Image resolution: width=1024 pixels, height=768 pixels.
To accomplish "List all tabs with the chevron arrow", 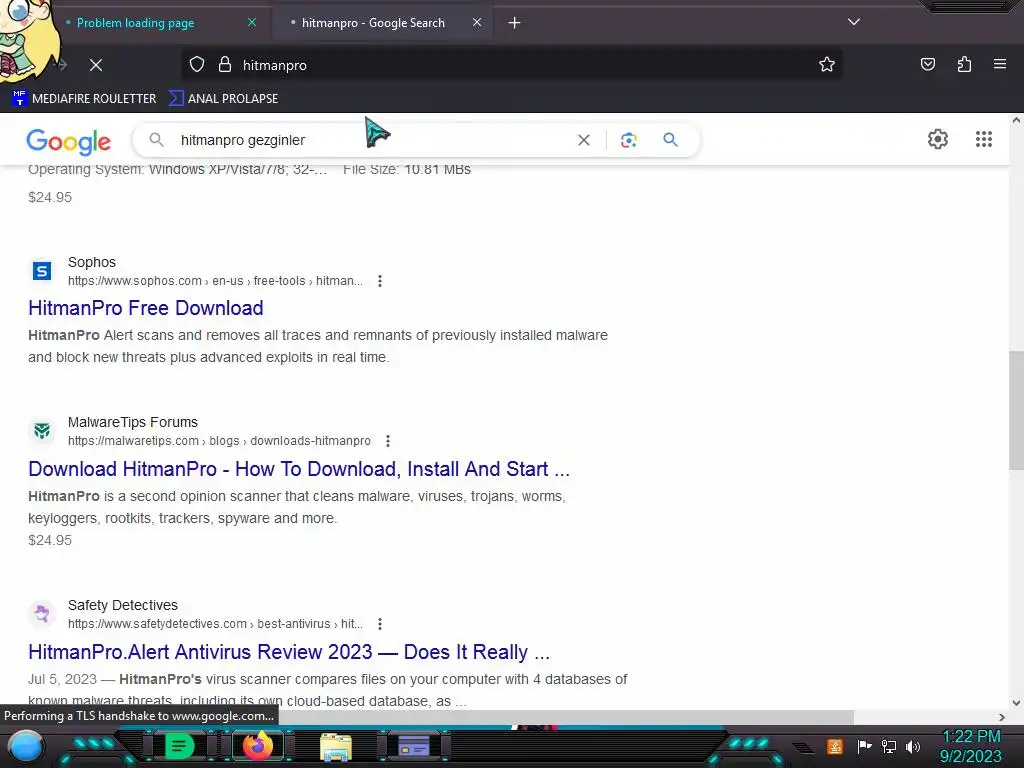I will coord(854,22).
